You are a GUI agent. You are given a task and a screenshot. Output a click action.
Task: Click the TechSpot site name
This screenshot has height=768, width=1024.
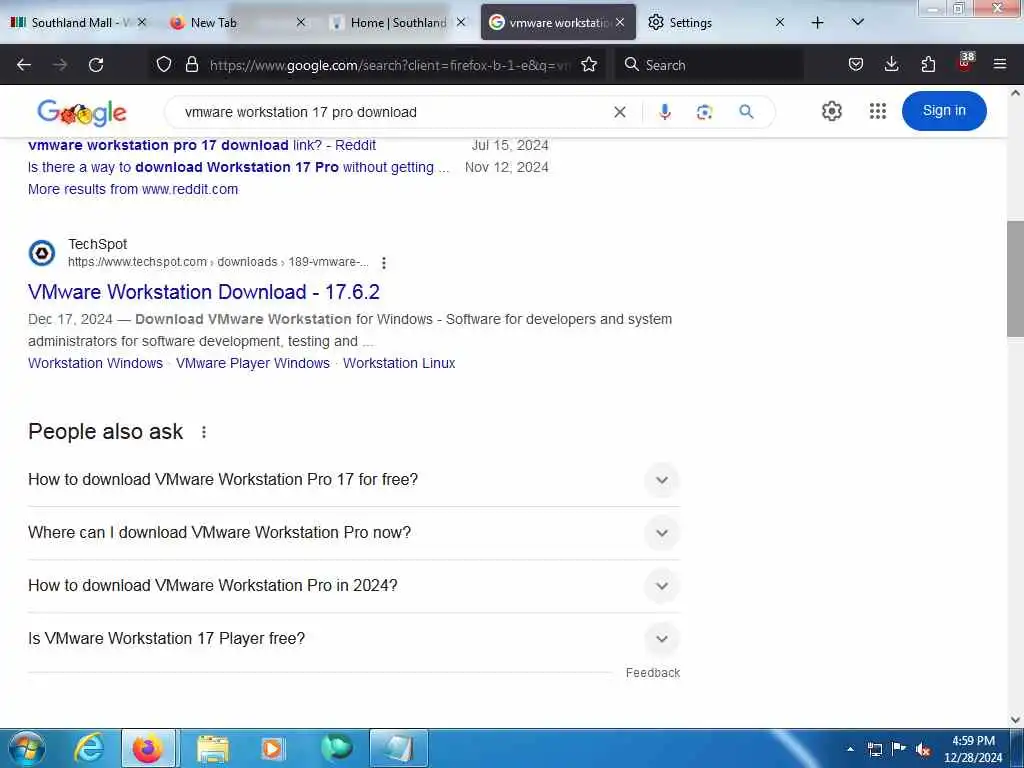point(97,244)
